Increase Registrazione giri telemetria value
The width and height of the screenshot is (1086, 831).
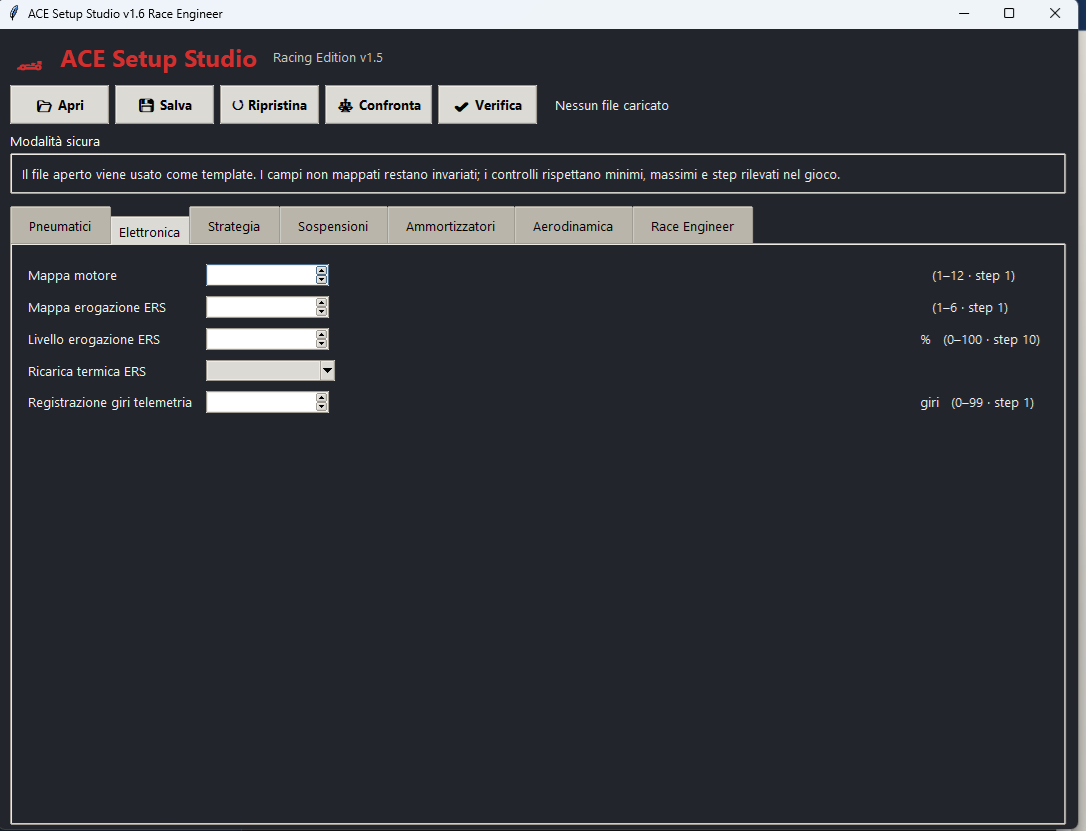[321, 397]
